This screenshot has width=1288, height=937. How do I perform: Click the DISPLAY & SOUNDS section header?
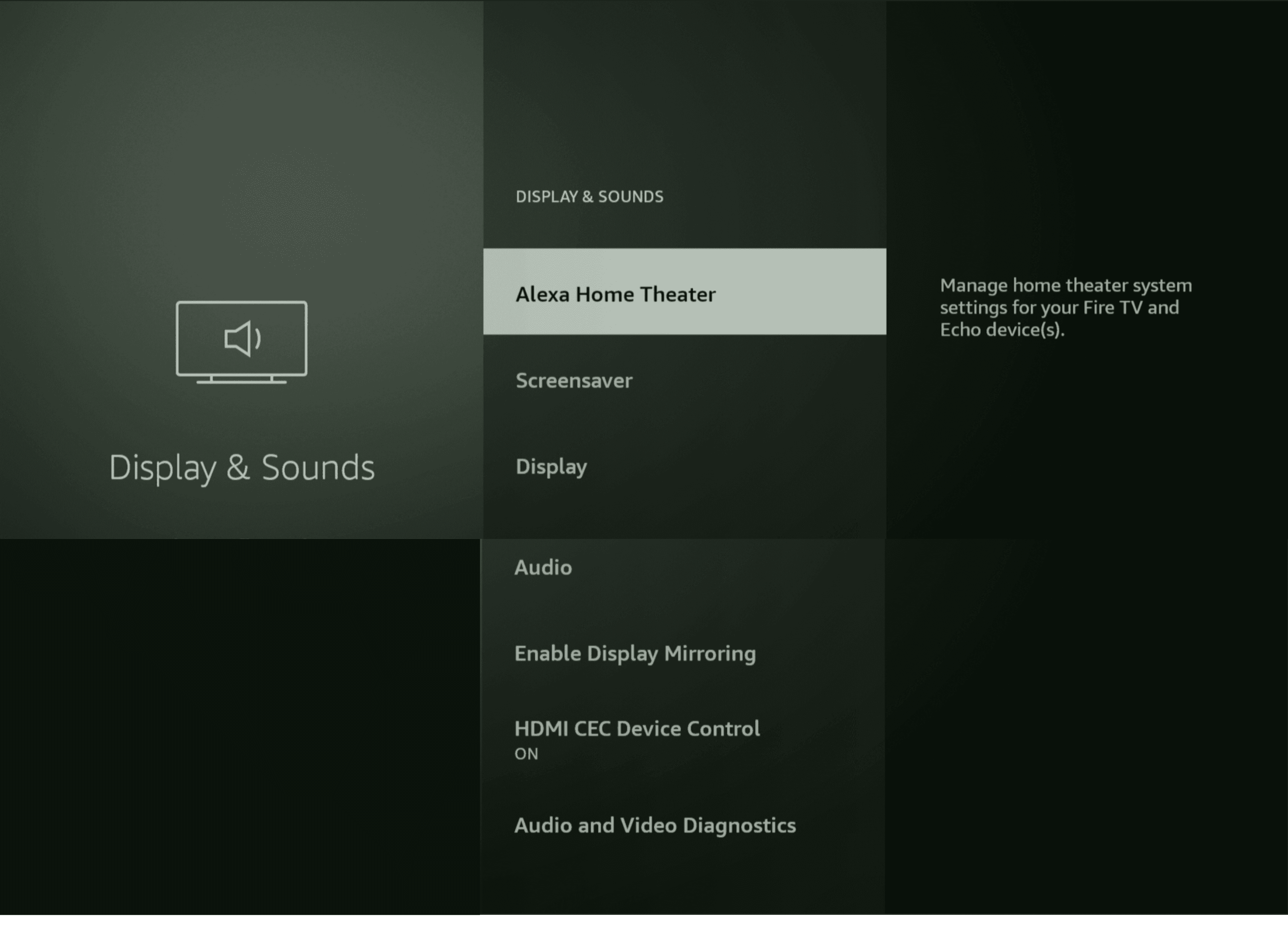(x=589, y=197)
